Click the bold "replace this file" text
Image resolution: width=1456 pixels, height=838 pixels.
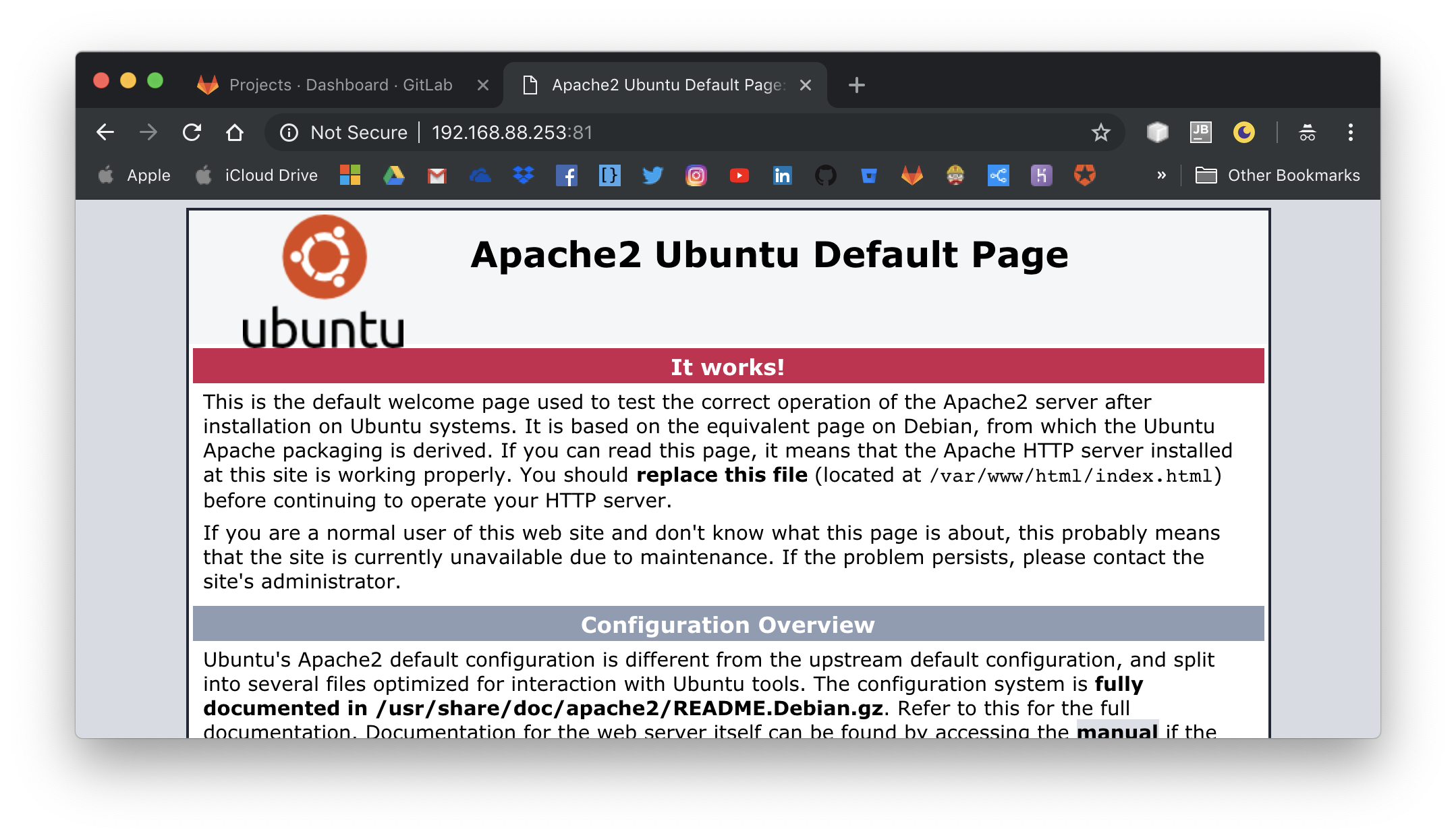722,475
